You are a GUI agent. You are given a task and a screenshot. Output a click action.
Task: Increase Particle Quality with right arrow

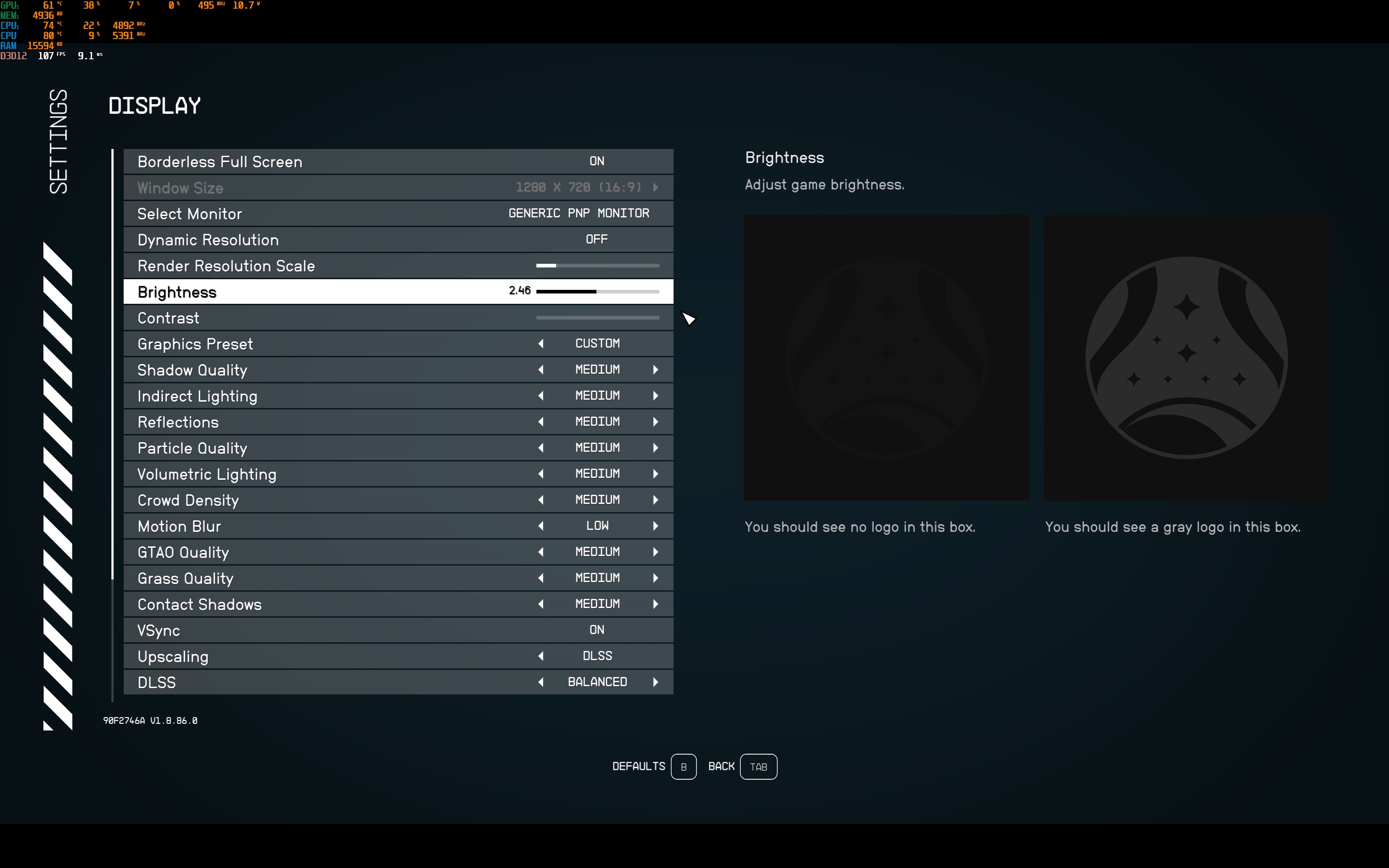pos(655,448)
